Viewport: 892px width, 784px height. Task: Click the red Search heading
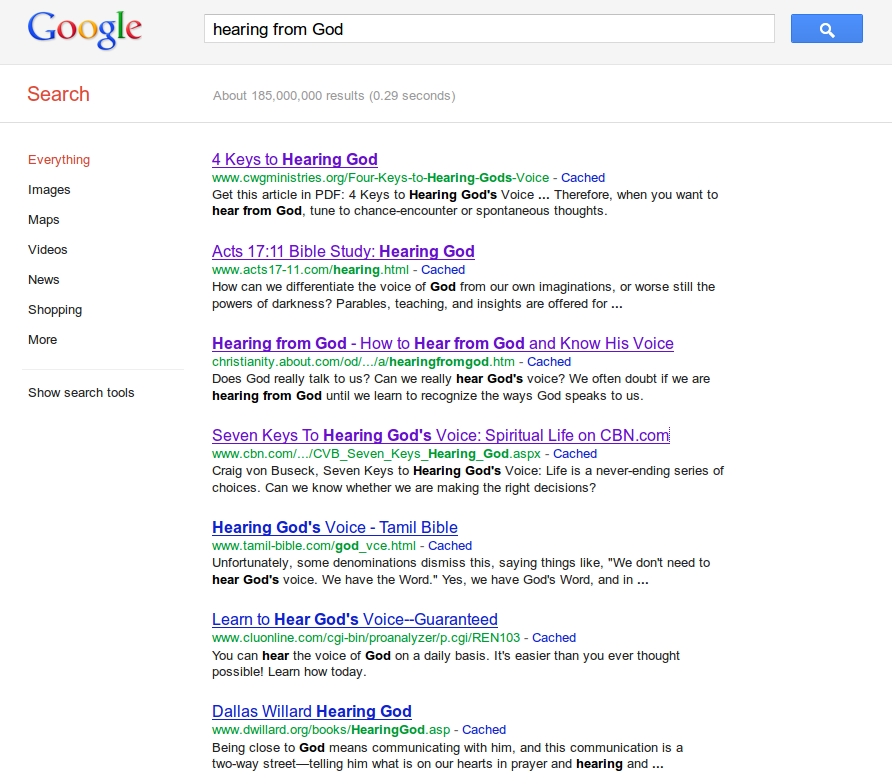tap(59, 94)
